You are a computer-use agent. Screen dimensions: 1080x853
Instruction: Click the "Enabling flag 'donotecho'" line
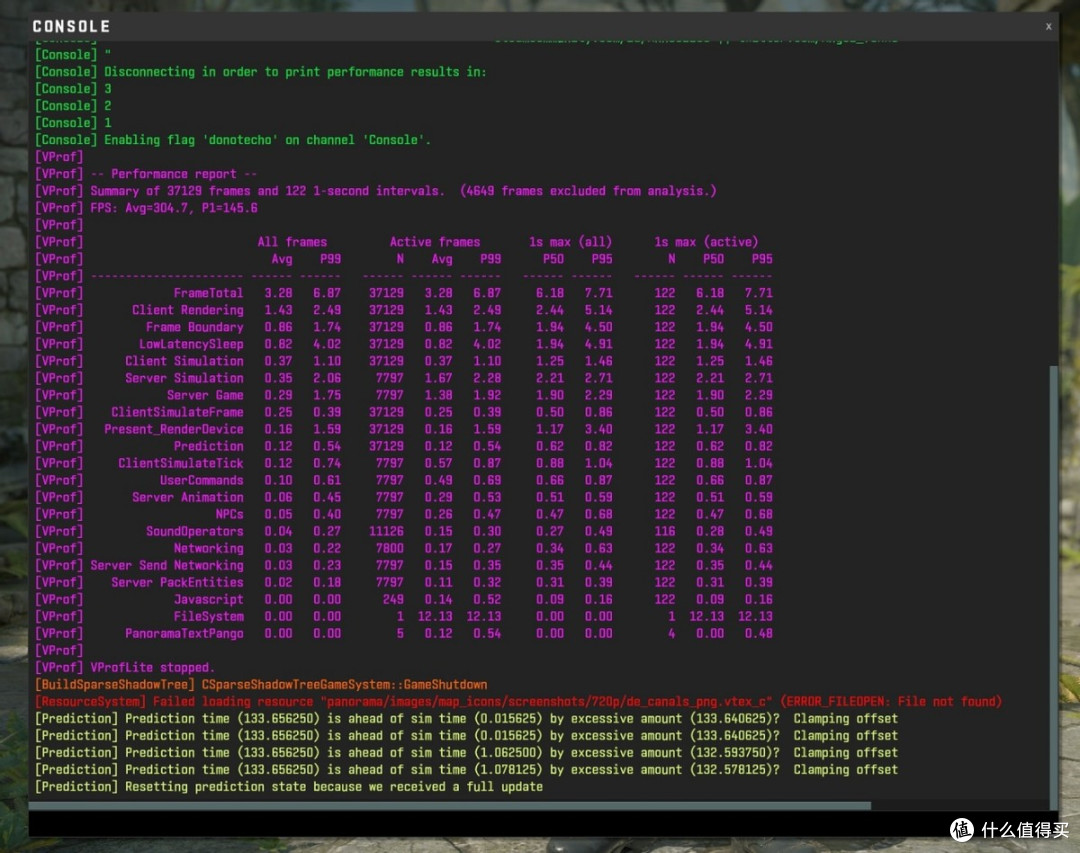pos(233,140)
